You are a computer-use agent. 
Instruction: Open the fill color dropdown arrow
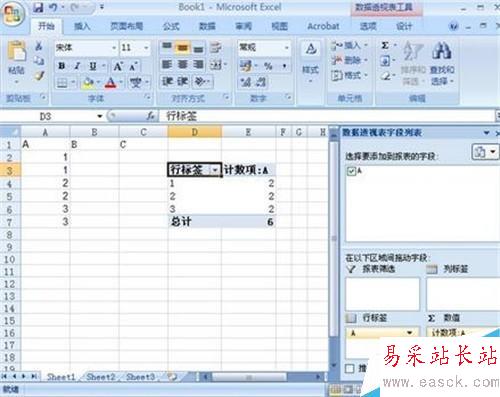[98, 82]
